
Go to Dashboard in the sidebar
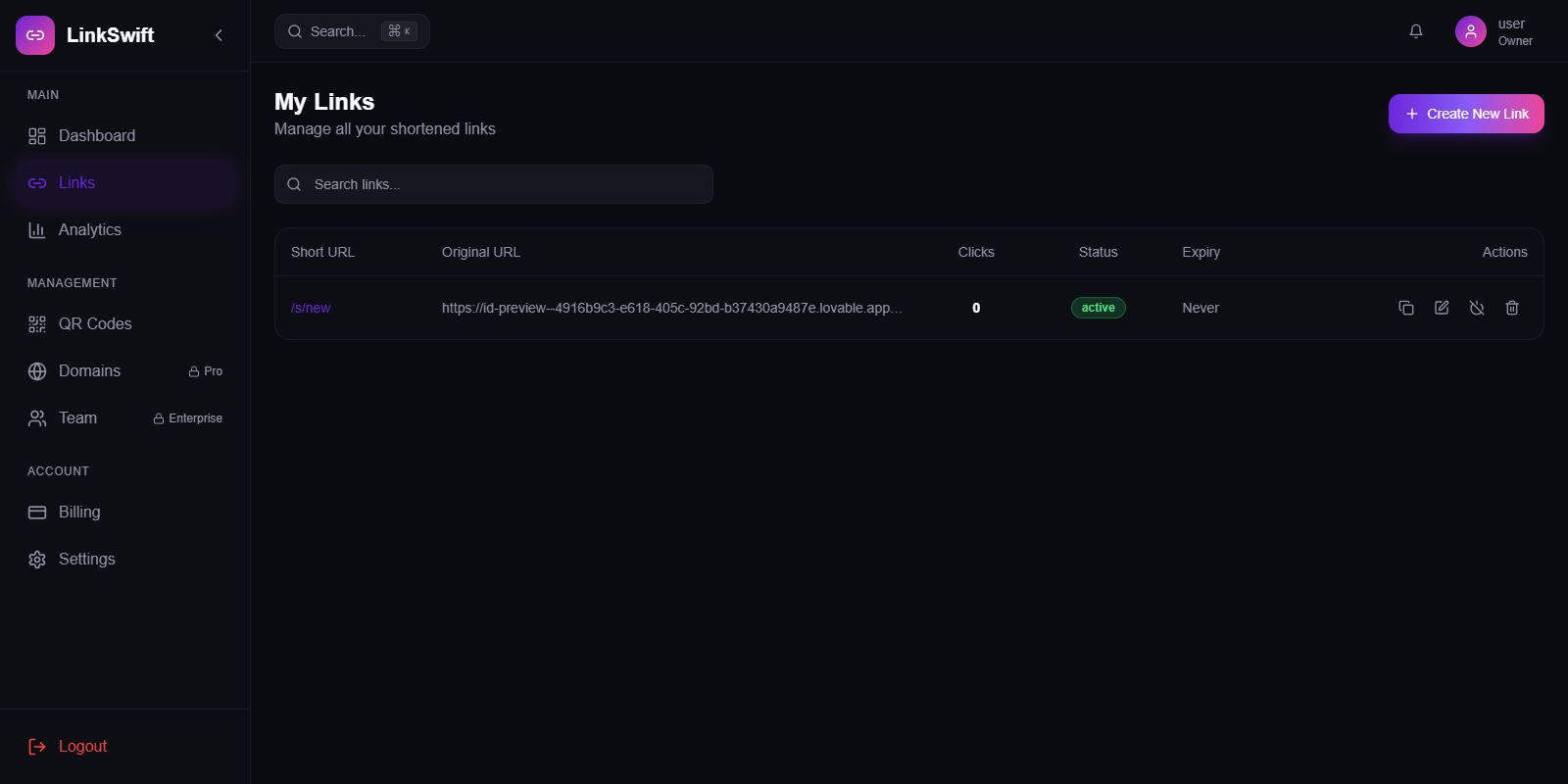(x=96, y=136)
